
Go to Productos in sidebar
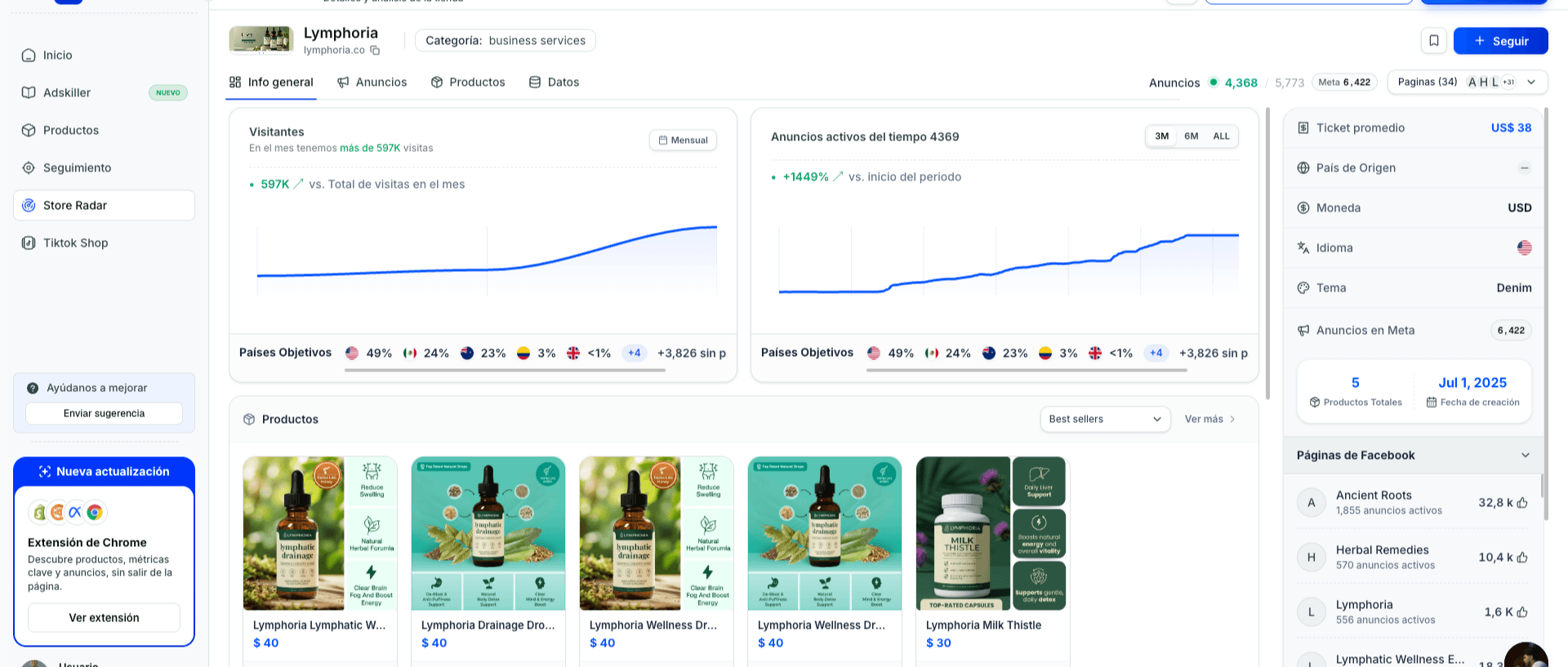pos(104,131)
